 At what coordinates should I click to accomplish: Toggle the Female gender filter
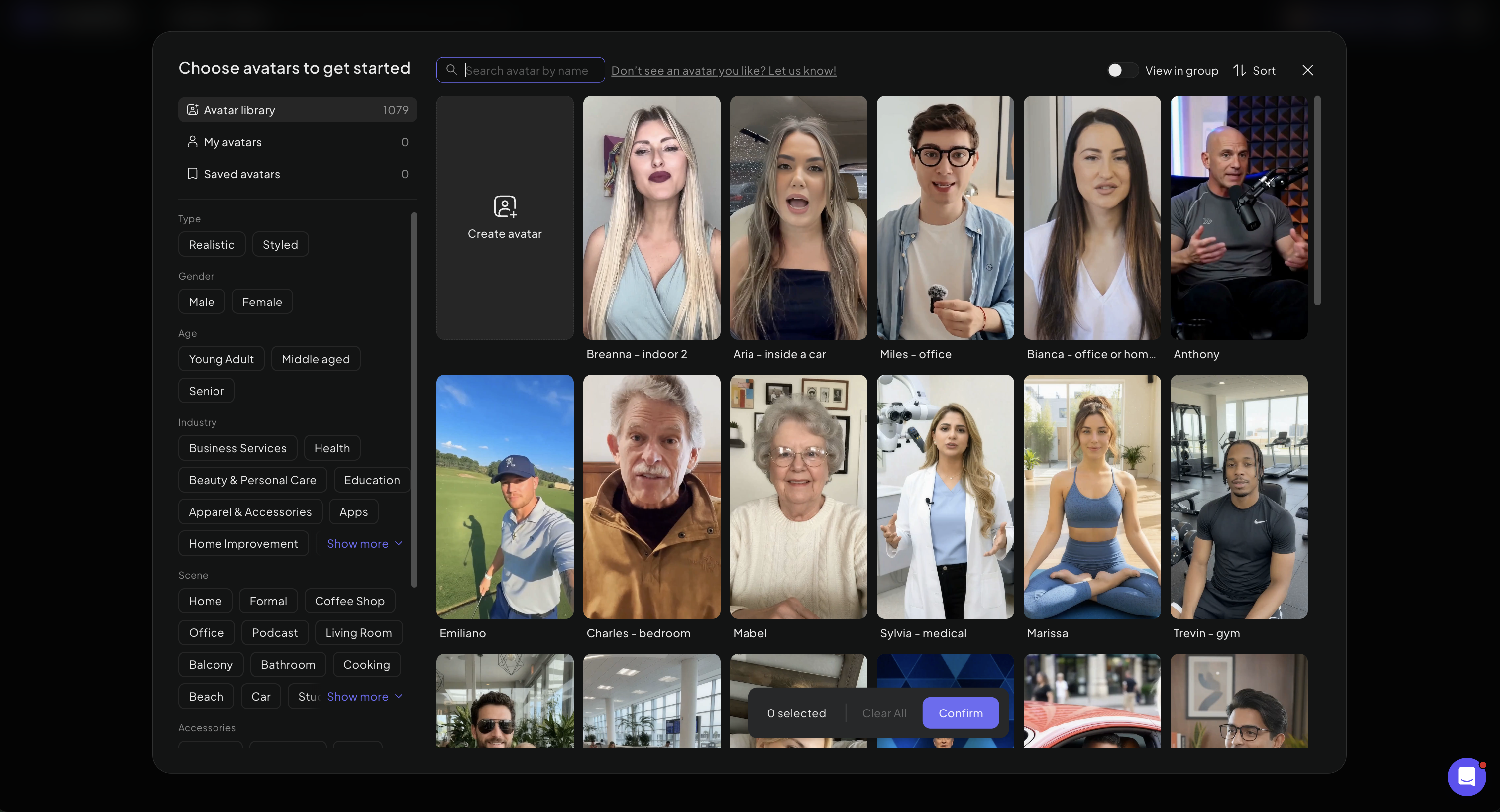tap(262, 301)
